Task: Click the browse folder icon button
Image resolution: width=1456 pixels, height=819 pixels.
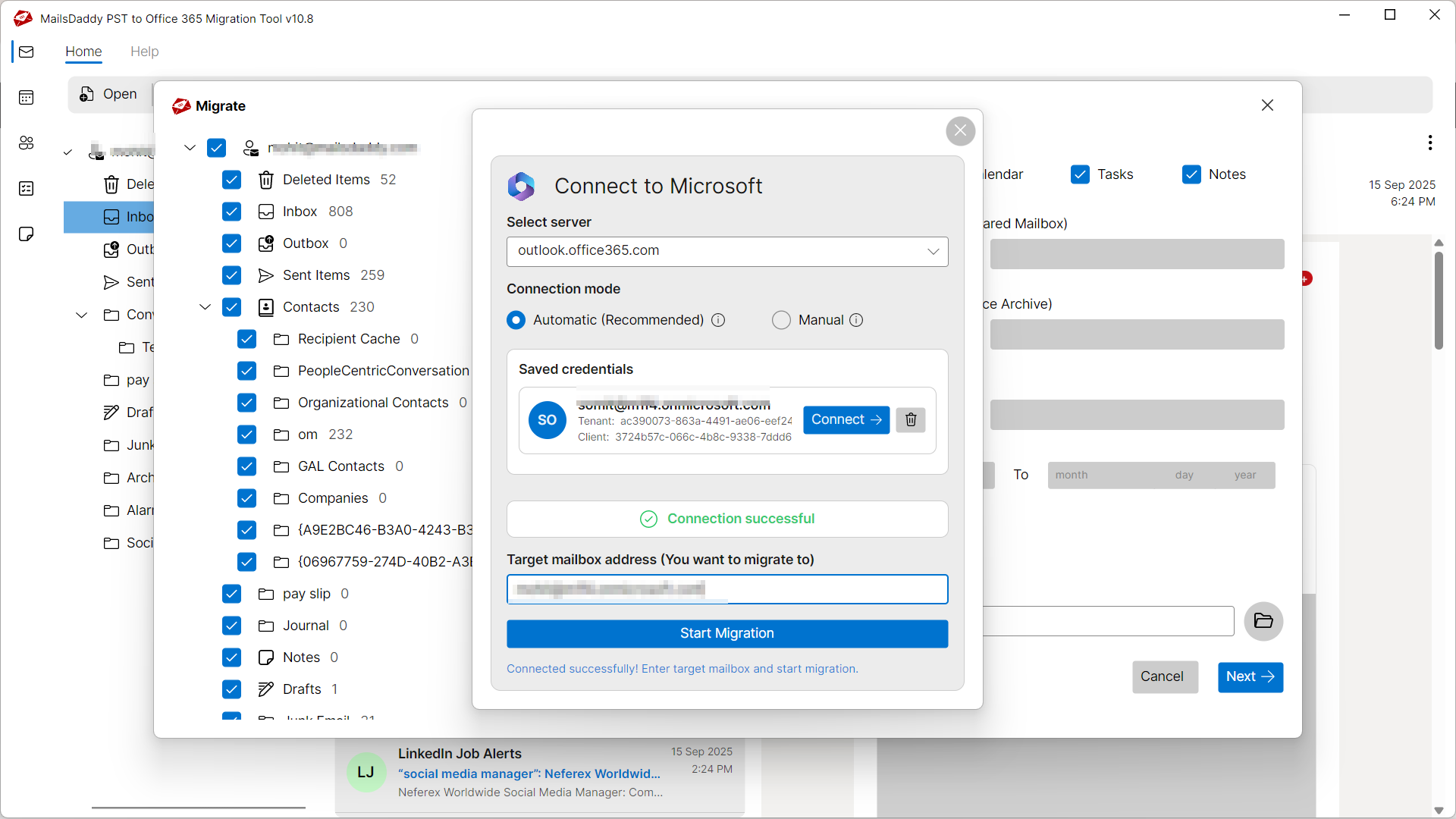Action: coord(1263,621)
